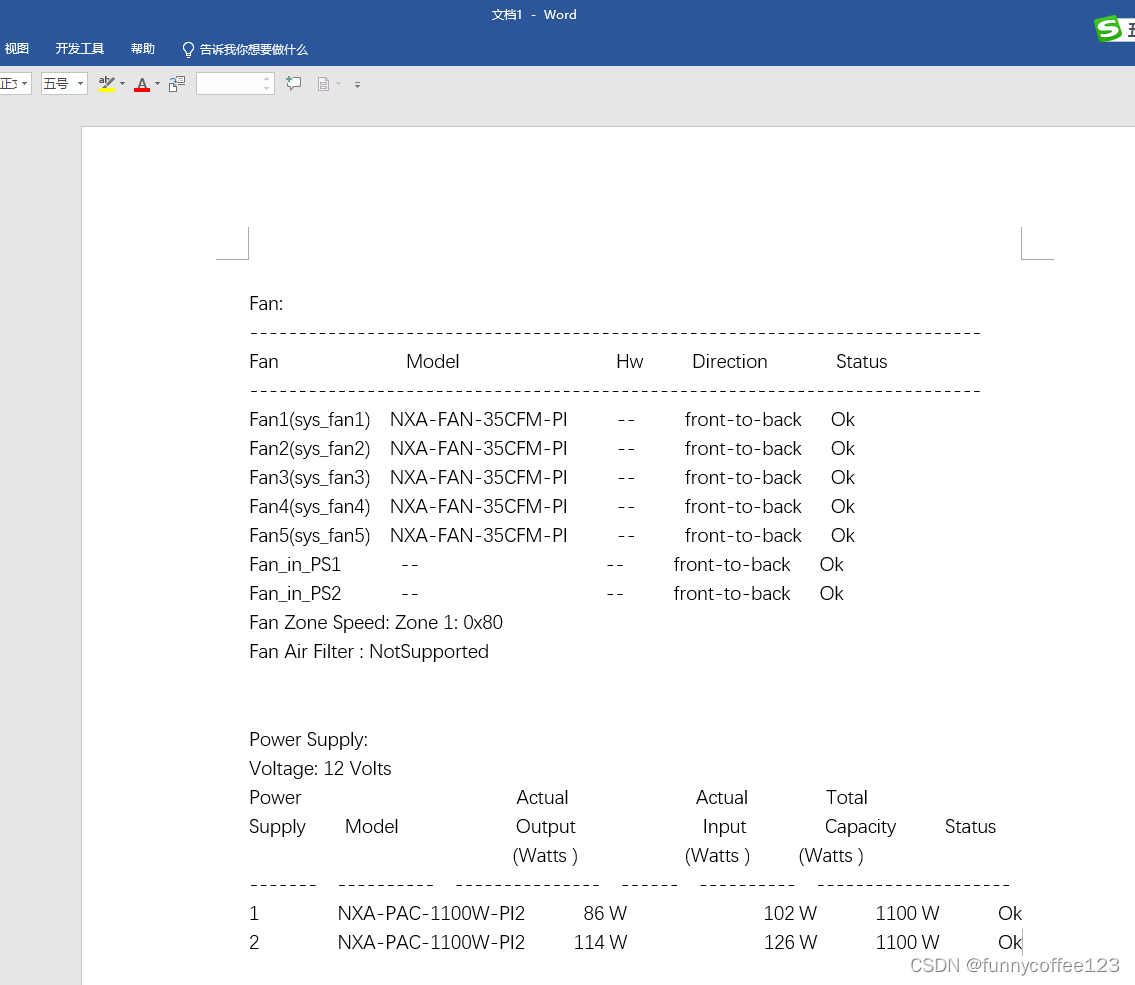
Task: Click the 'Capacity' column header
Action: tap(861, 827)
